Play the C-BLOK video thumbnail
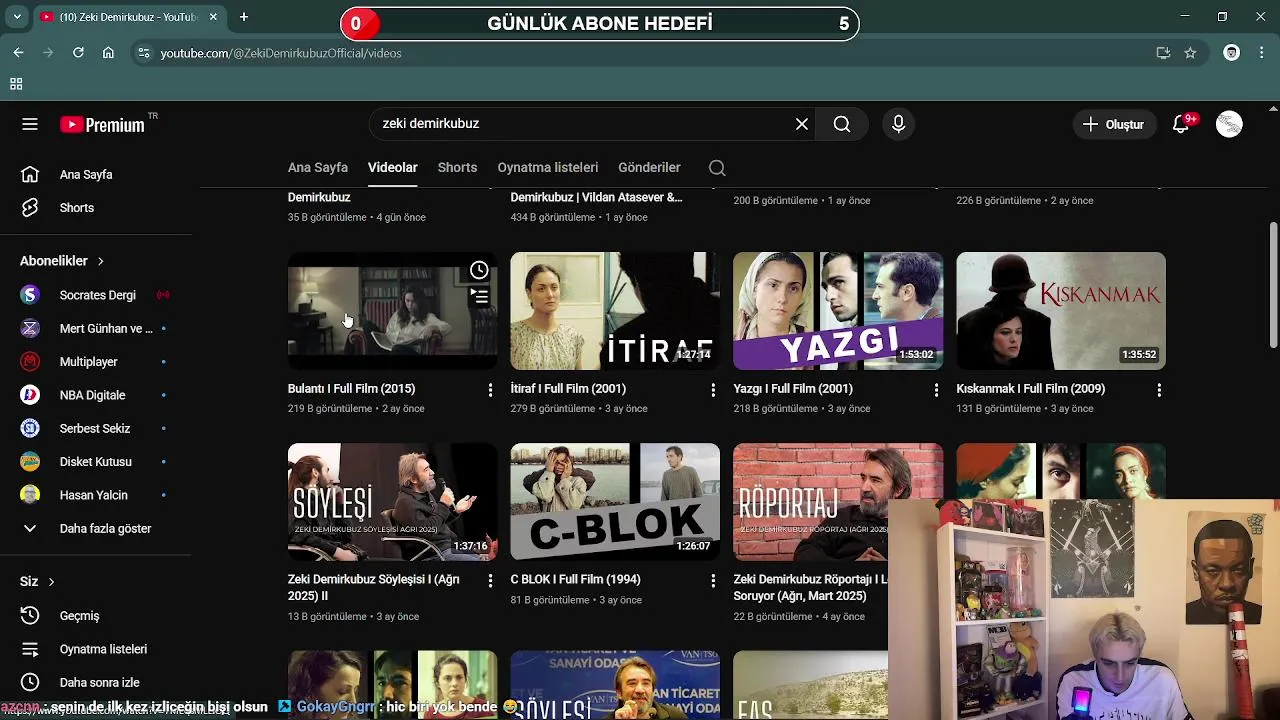The width and height of the screenshot is (1280, 720). [615, 502]
